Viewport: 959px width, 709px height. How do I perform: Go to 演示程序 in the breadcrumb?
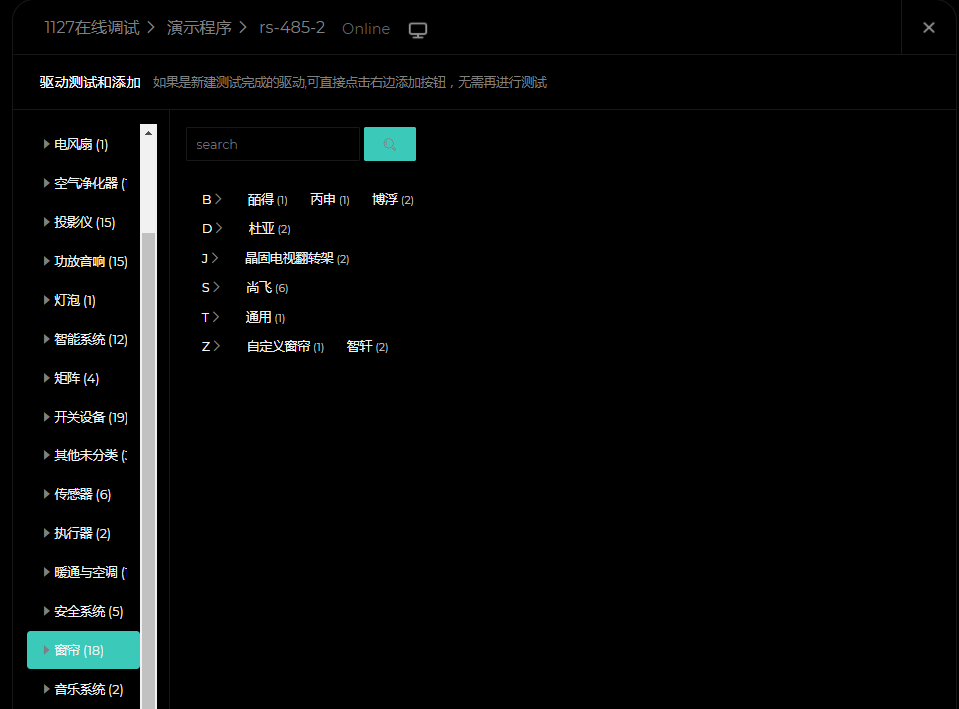(199, 28)
